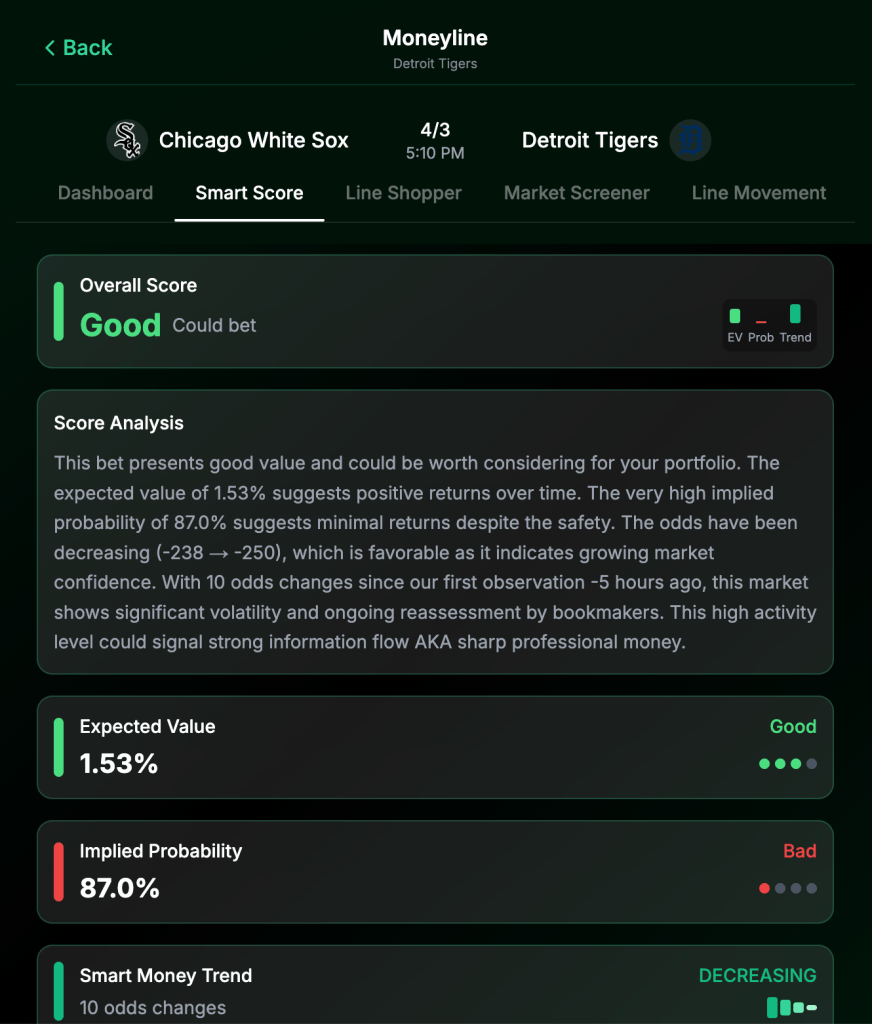This screenshot has width=872, height=1024.
Task: Click the Expected Value rating dots
Action: pyautogui.click(x=788, y=764)
